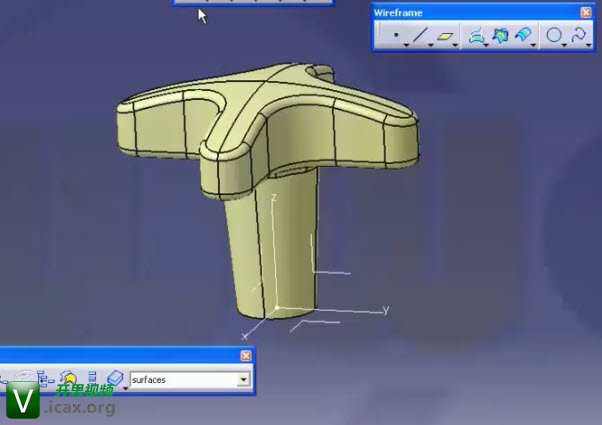
Task: Select the Circle tool in Wireframe toolbar
Action: tap(554, 35)
